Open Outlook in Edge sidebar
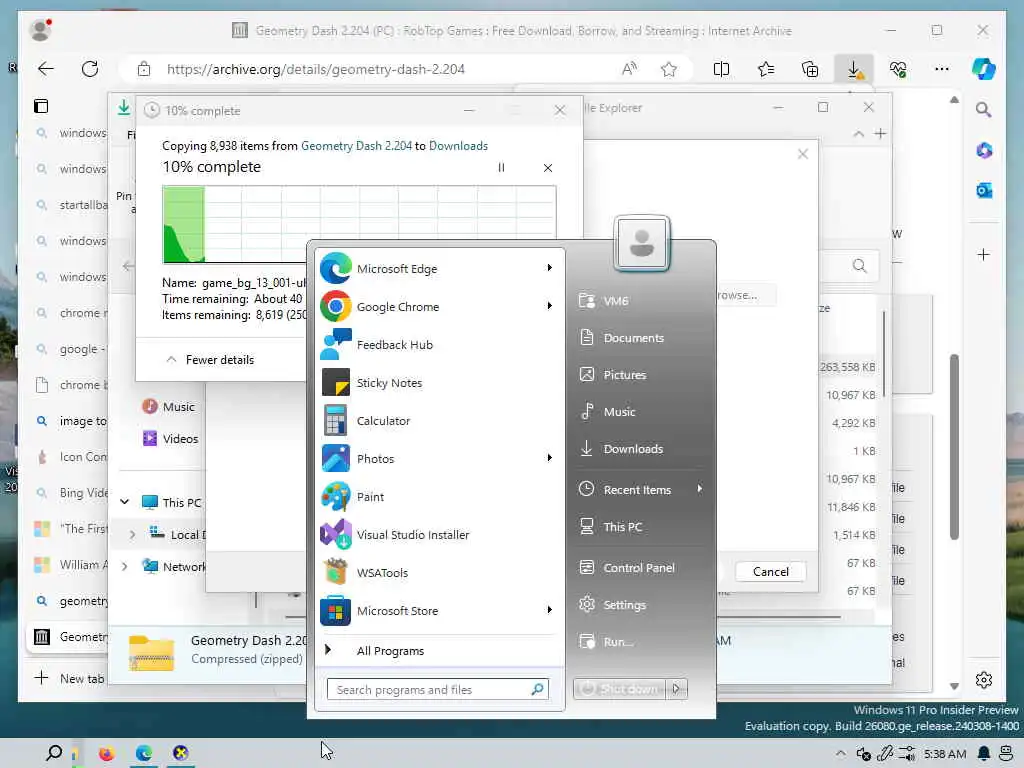Screen dimensions: 1024x768 click(984, 190)
